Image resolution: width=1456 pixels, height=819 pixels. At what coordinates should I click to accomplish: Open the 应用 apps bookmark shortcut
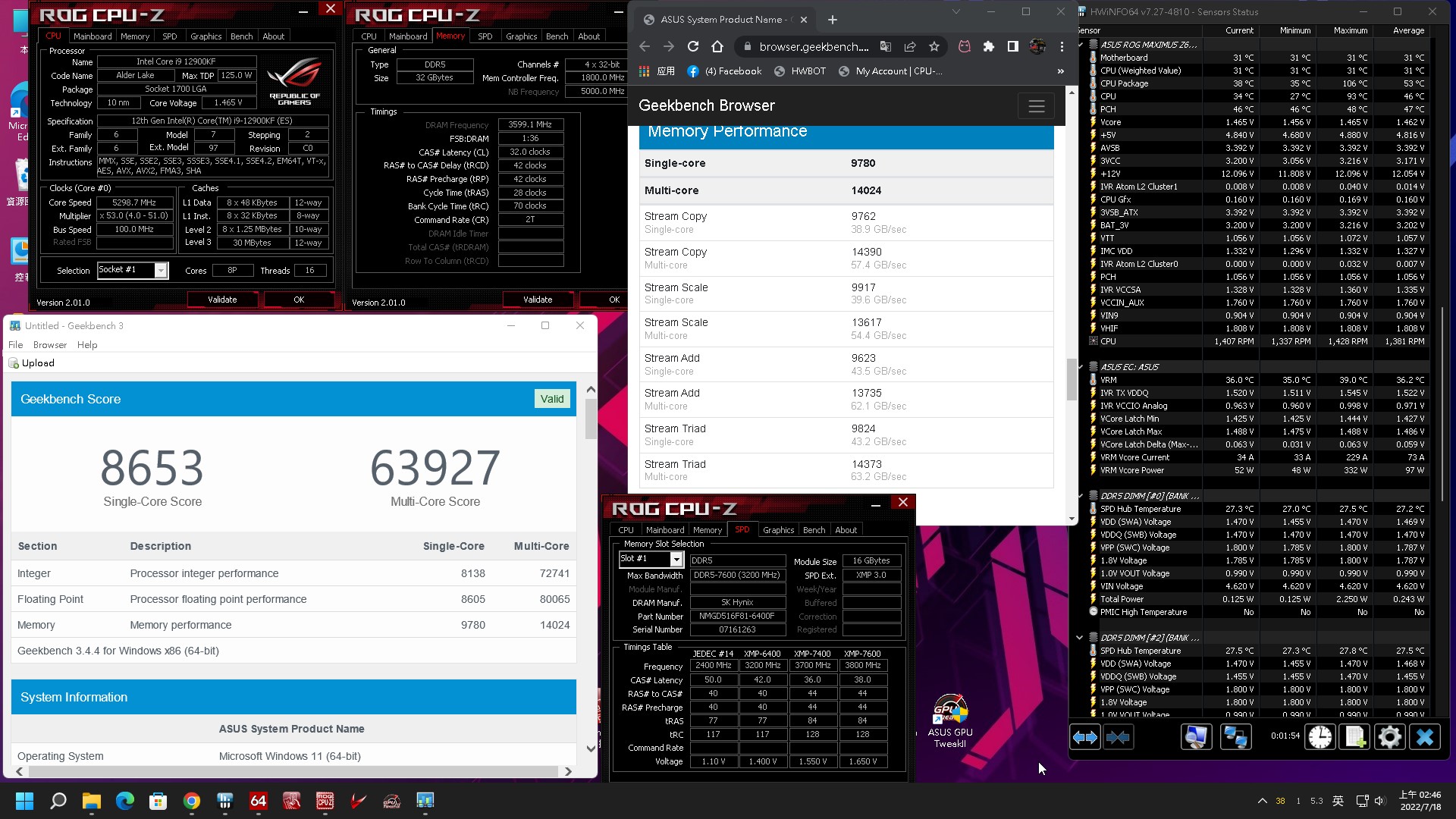click(x=657, y=71)
